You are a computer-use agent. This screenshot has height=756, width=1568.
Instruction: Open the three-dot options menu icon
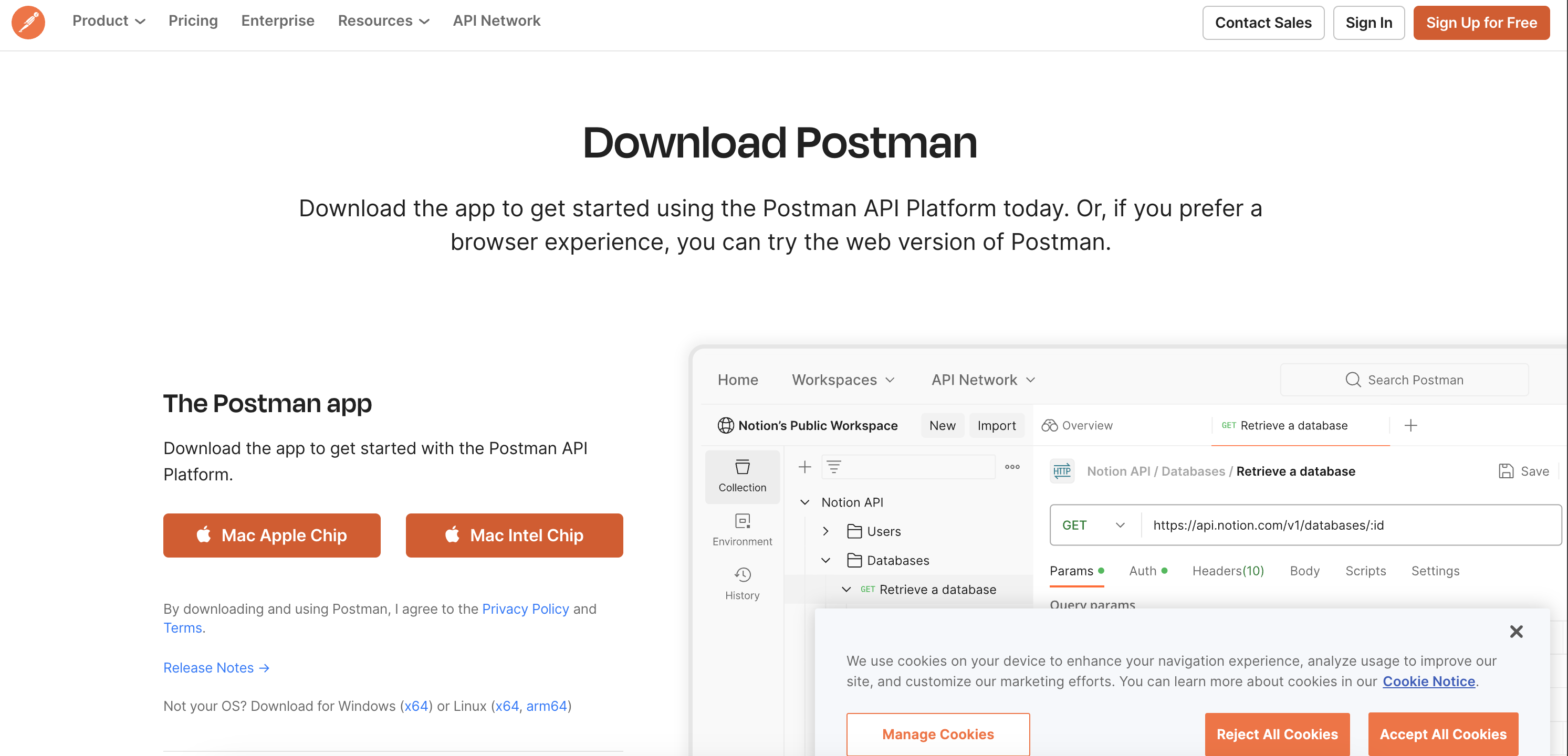coord(1012,467)
